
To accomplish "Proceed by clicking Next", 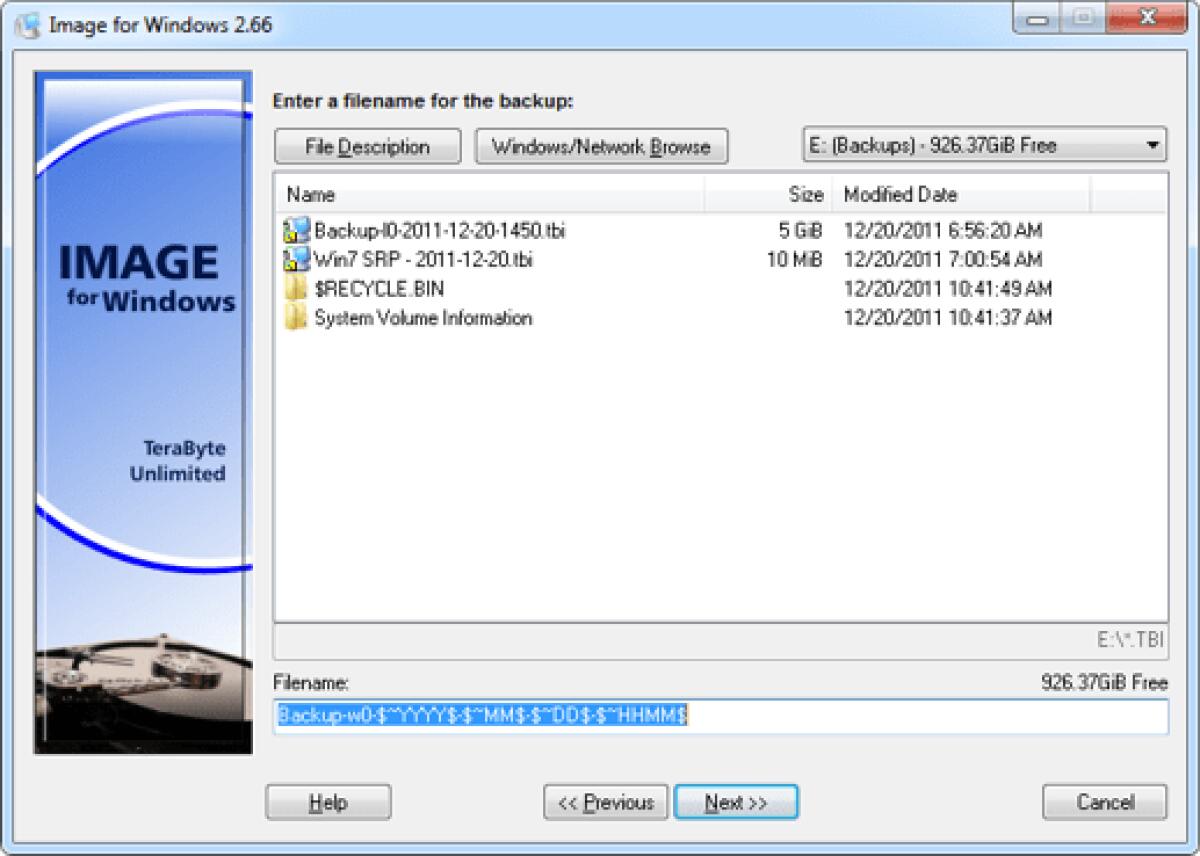I will (736, 802).
